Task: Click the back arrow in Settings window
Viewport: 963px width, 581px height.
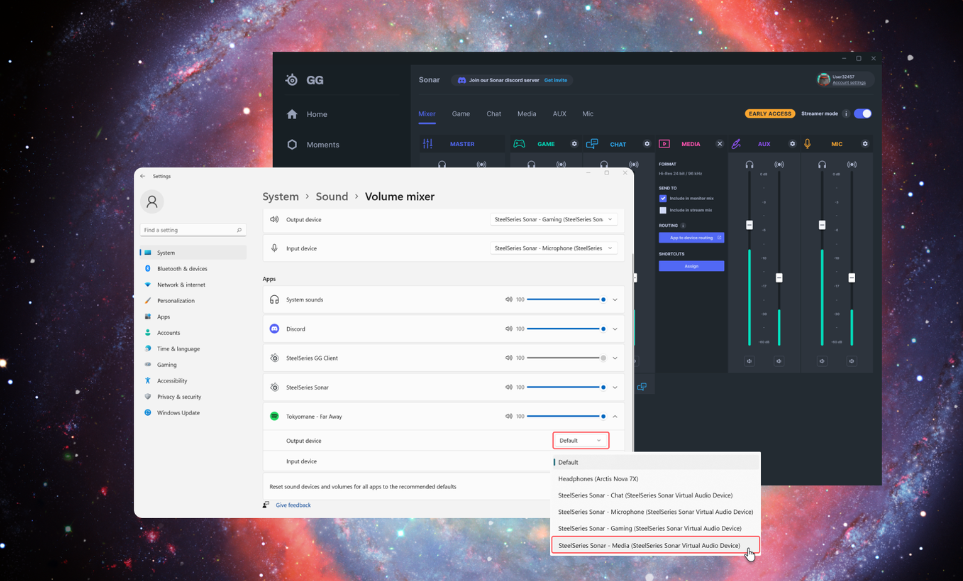Action: (x=143, y=176)
